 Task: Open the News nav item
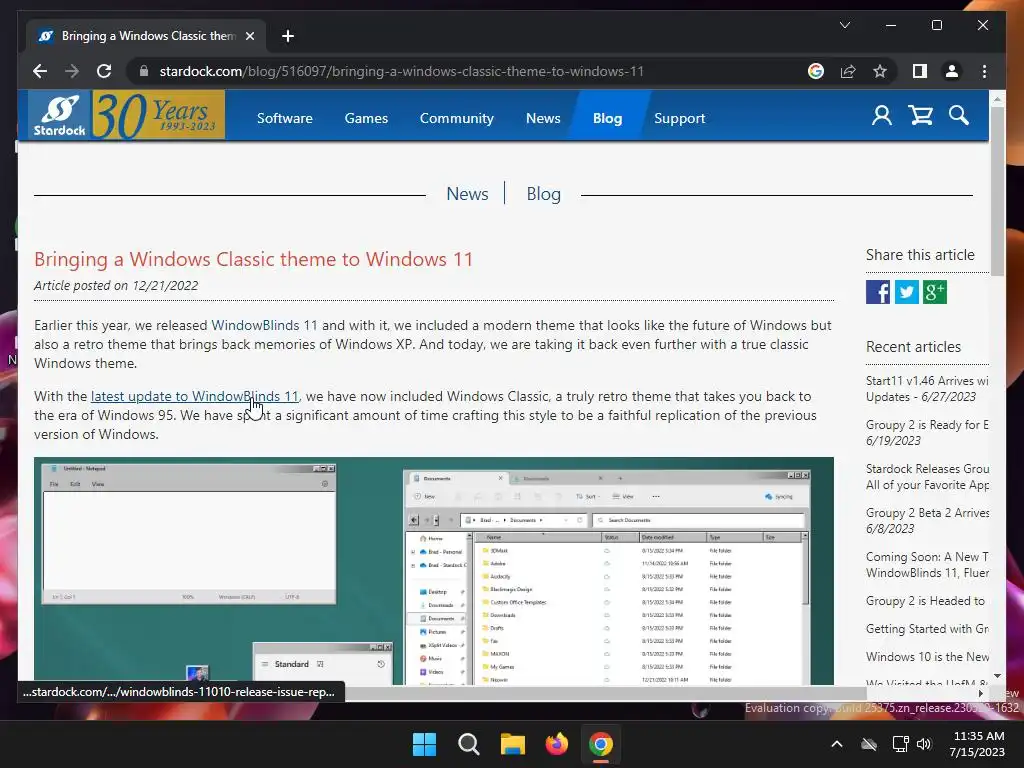pyautogui.click(x=543, y=118)
